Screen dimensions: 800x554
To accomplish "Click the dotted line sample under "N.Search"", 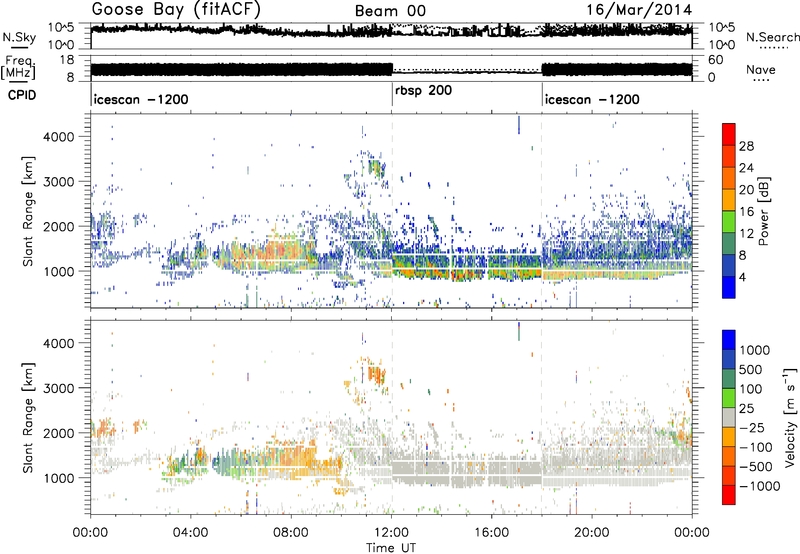I will [x=773, y=48].
